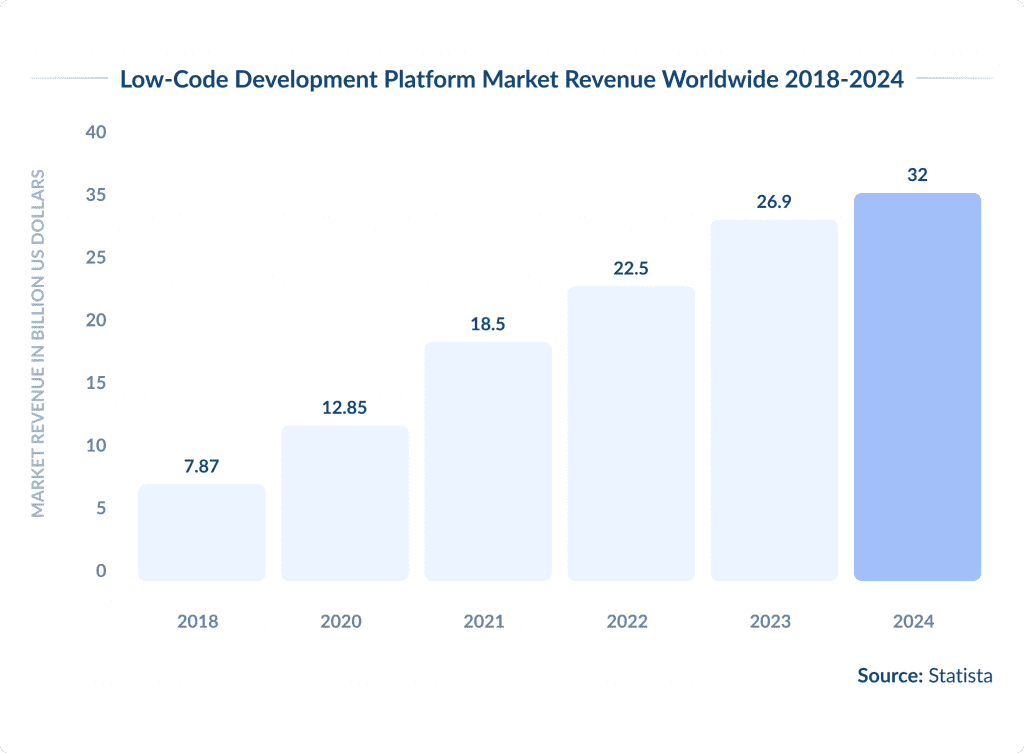
Task: Click the 0 axis tick label
Action: [x=100, y=570]
